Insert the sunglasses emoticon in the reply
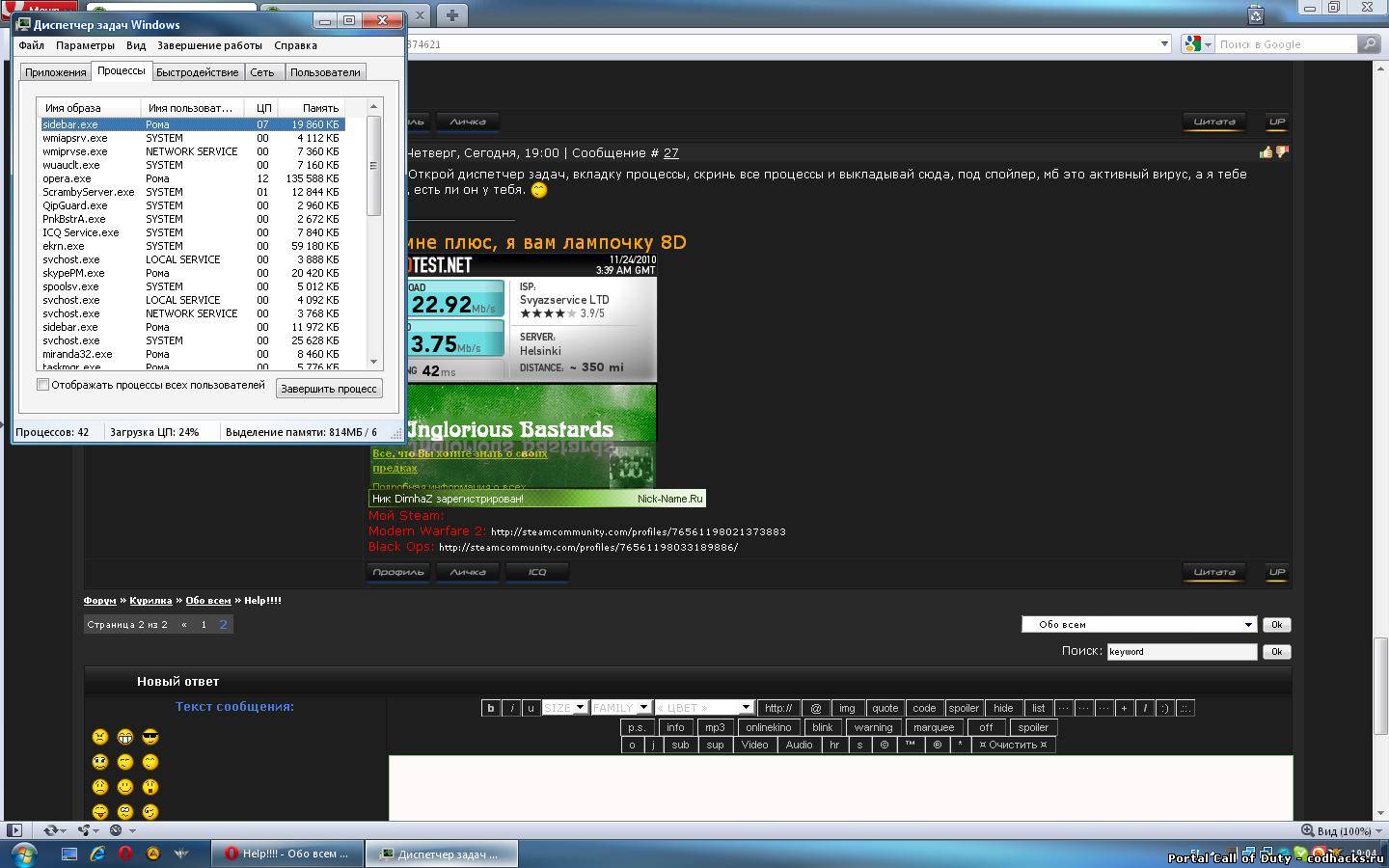1389x868 pixels. 150,737
